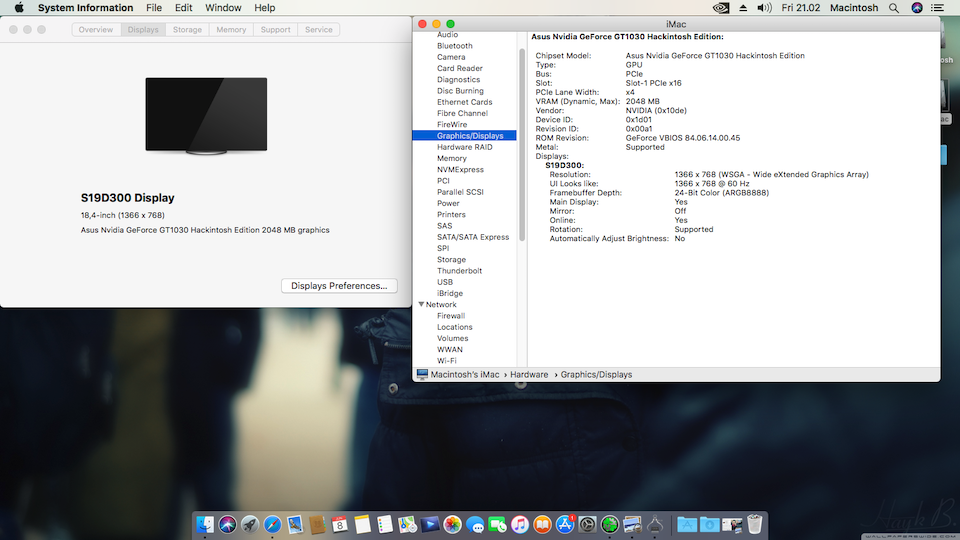
Task: Open Notes icon in Dock
Action: click(362, 525)
